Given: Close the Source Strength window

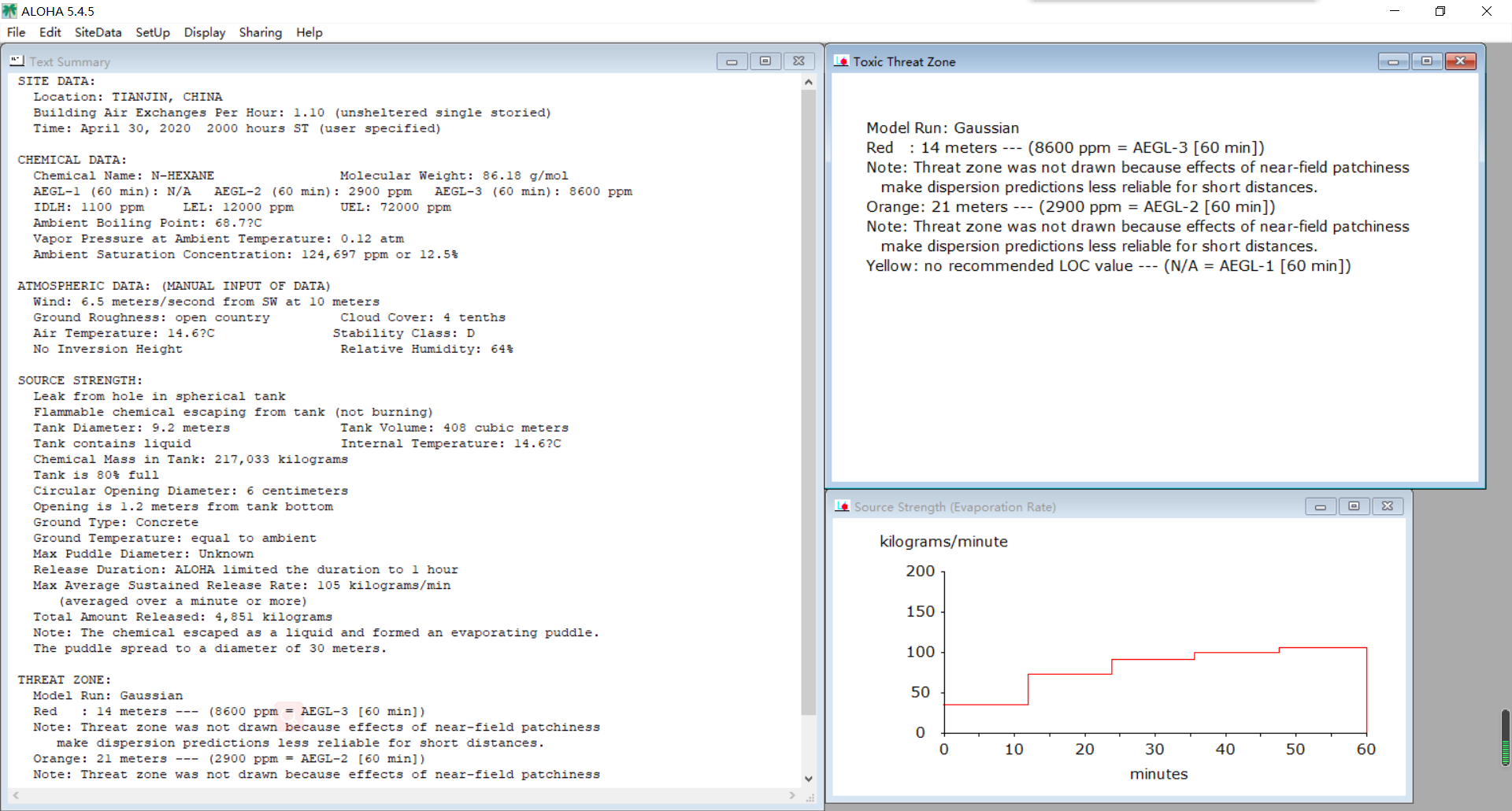Looking at the screenshot, I should coord(1388,506).
